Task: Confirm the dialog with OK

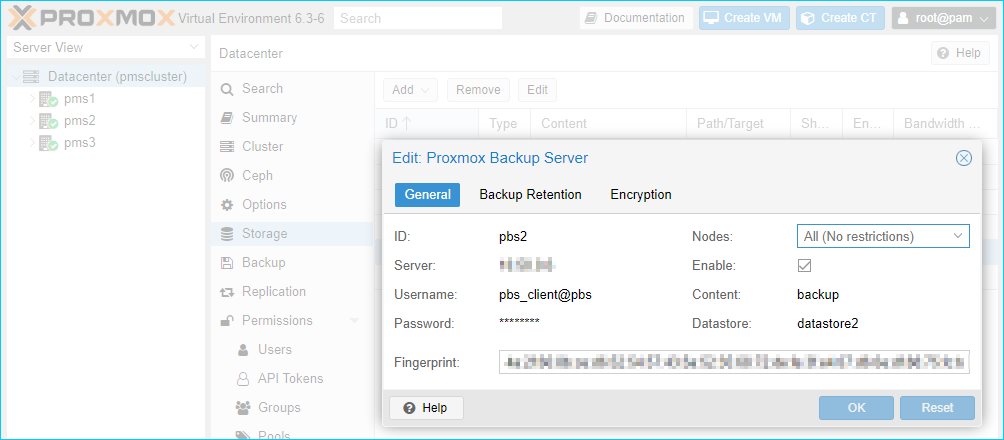Action: (x=856, y=408)
